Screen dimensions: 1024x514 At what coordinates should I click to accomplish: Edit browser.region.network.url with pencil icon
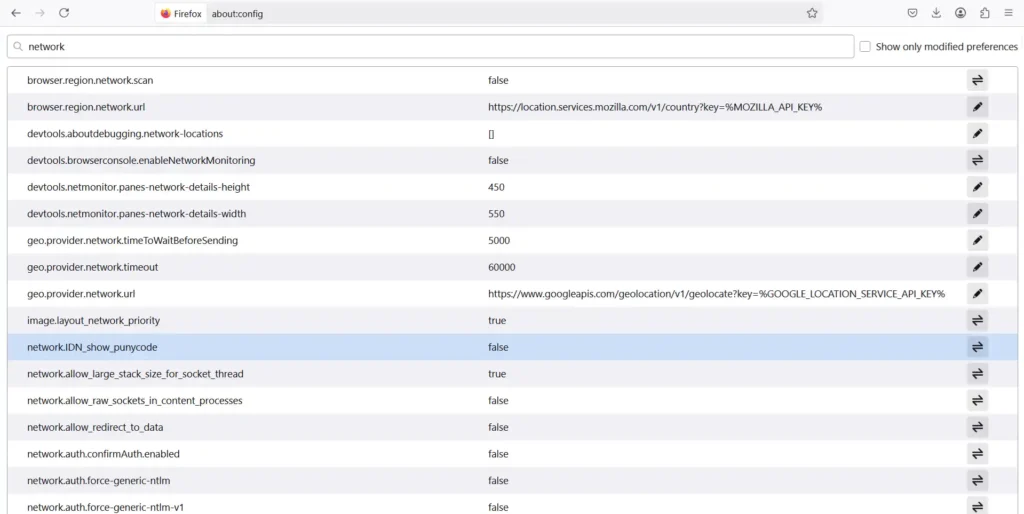click(x=977, y=107)
